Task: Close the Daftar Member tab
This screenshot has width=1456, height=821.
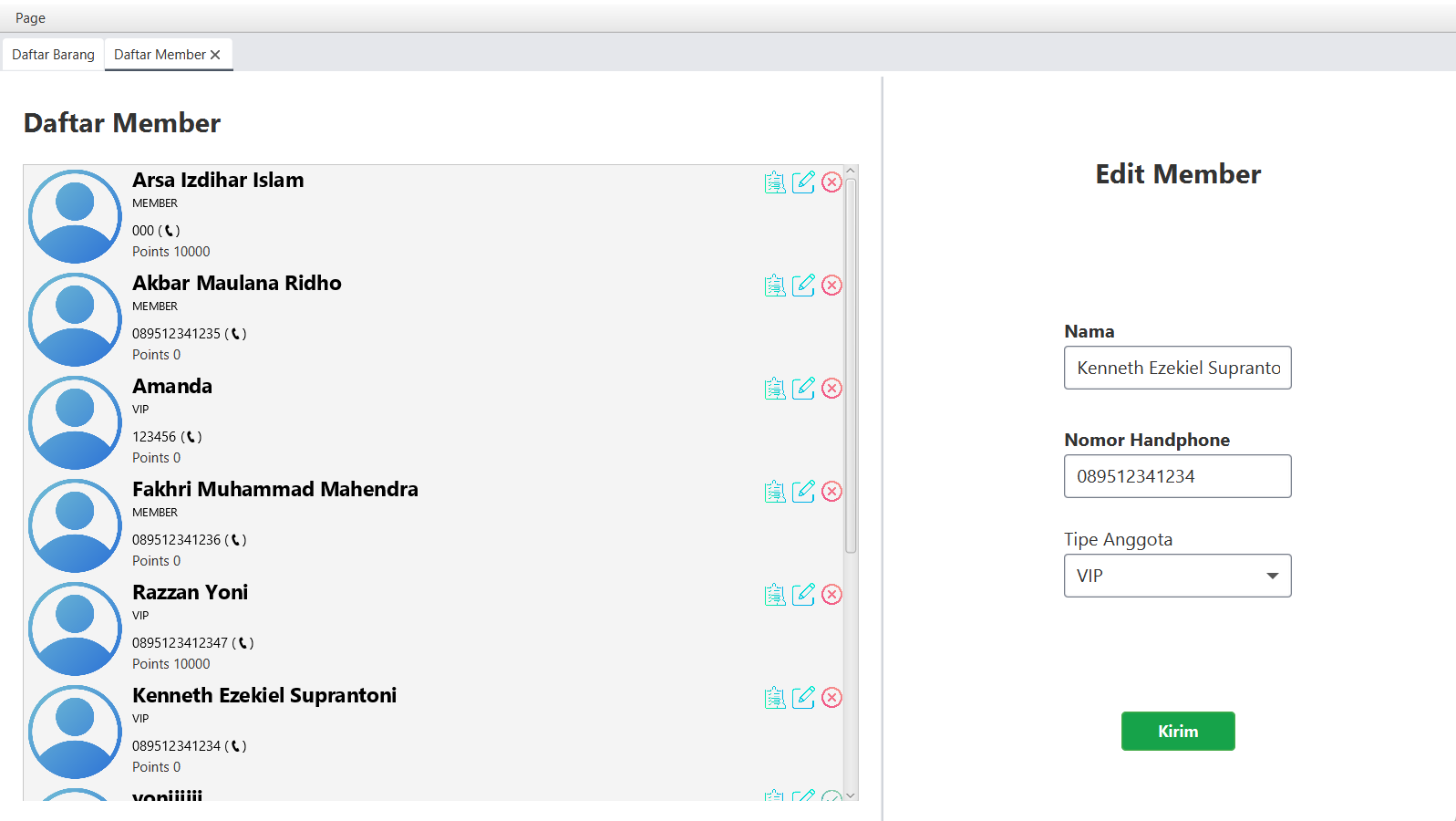Action: pyautogui.click(x=216, y=55)
